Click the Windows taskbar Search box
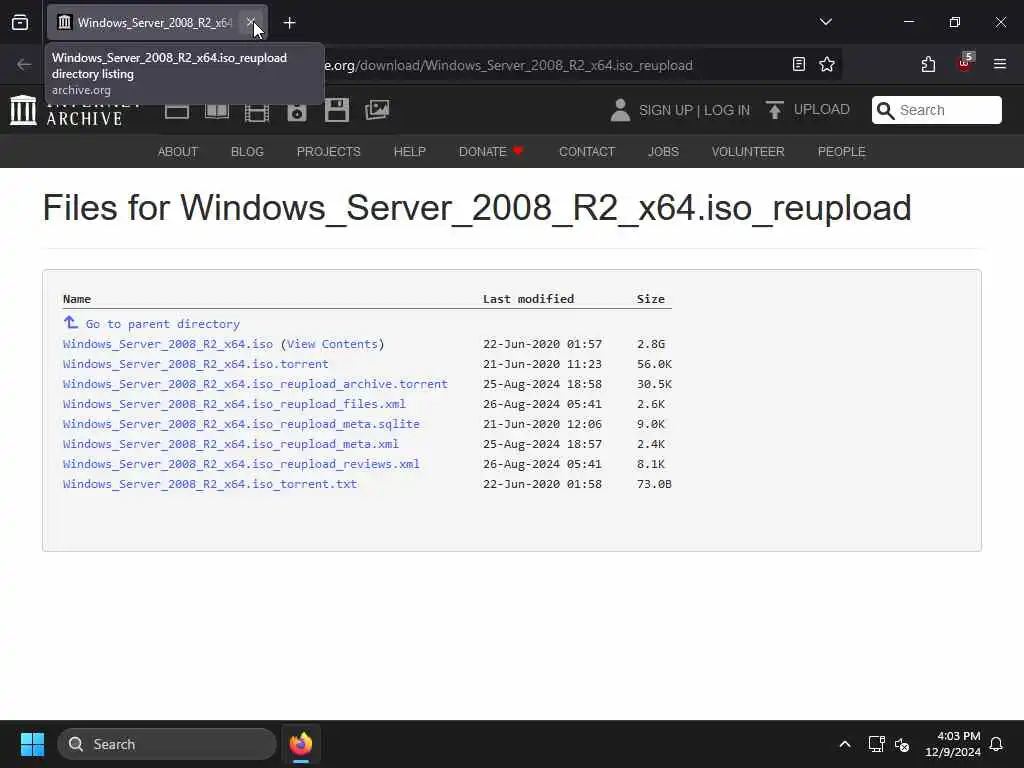Screen dimensions: 1024x768 click(167, 744)
